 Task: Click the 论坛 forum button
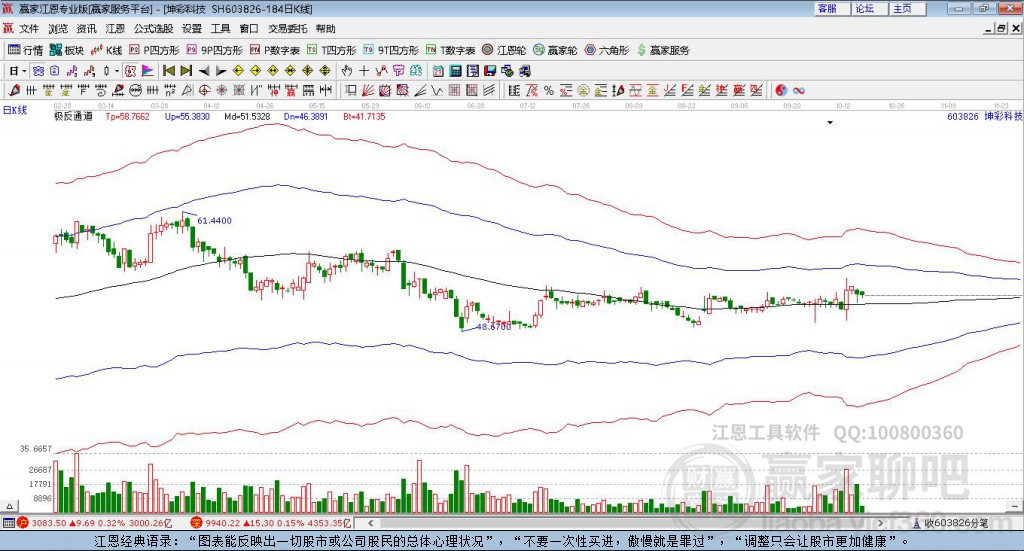tap(864, 8)
